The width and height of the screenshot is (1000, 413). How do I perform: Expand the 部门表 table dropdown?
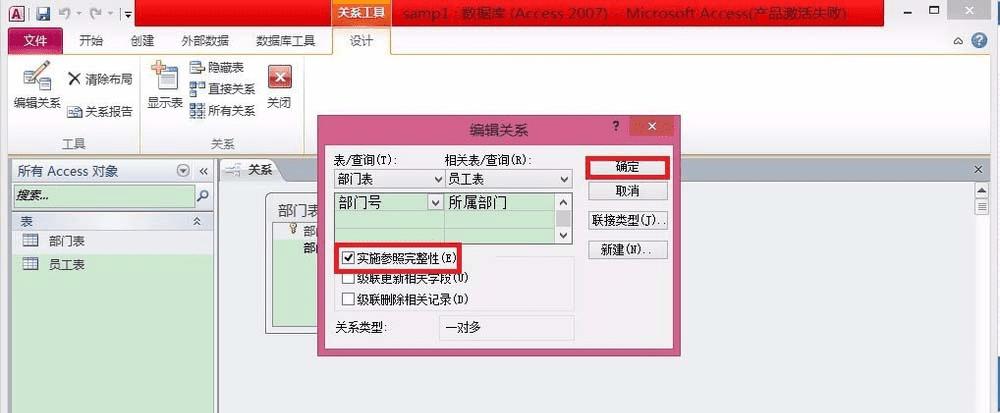point(438,180)
